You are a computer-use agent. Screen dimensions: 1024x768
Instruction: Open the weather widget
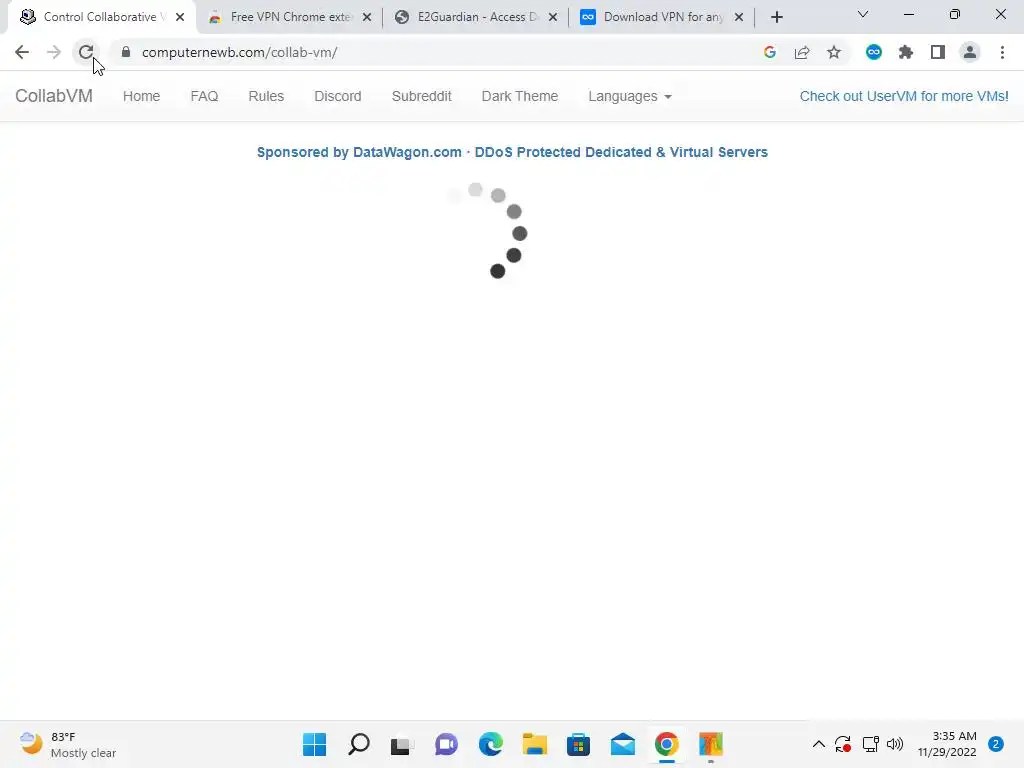coord(68,744)
